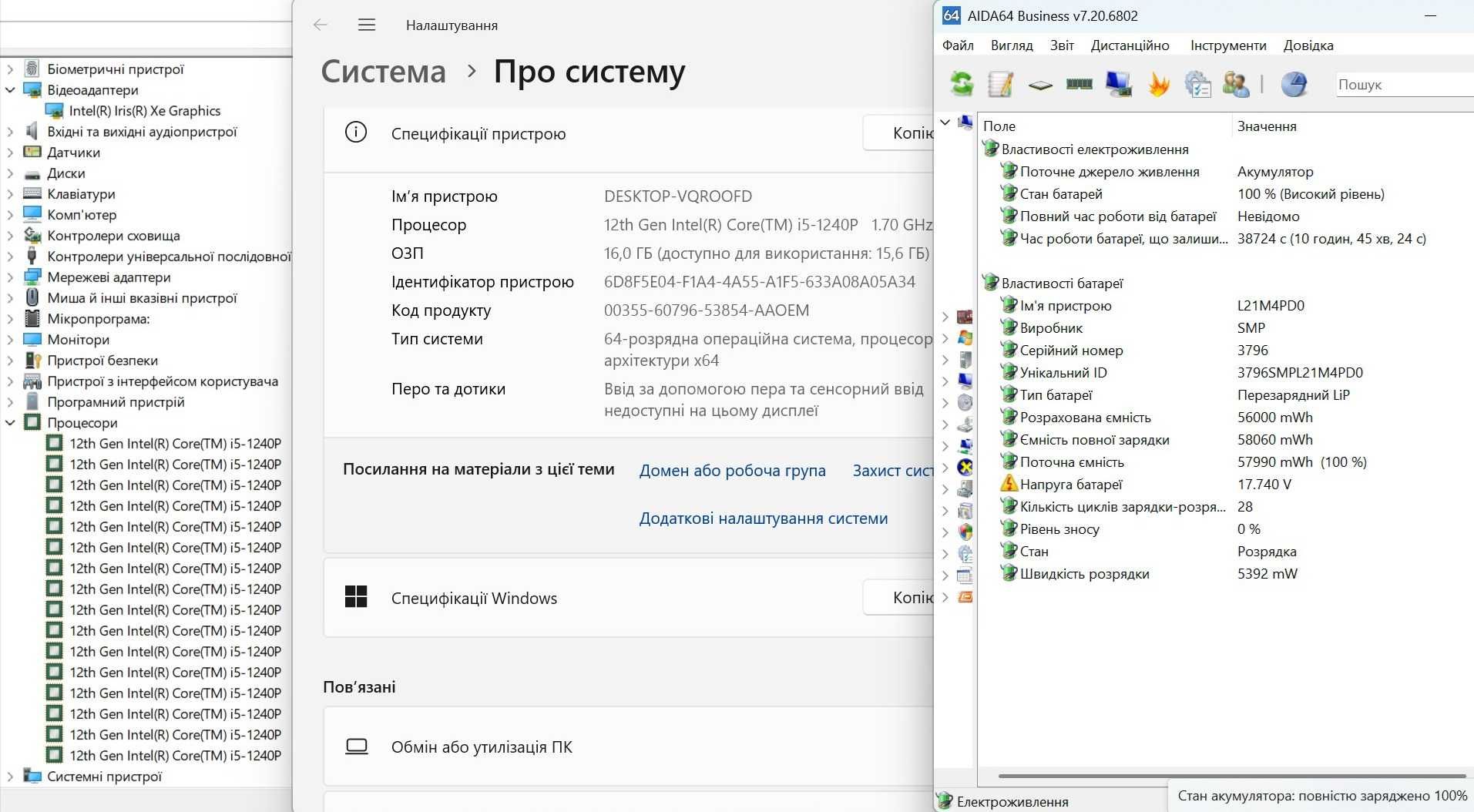Click the laptop icon beside Обмін або утилізація ПК
The height and width of the screenshot is (812, 1474).
click(356, 747)
